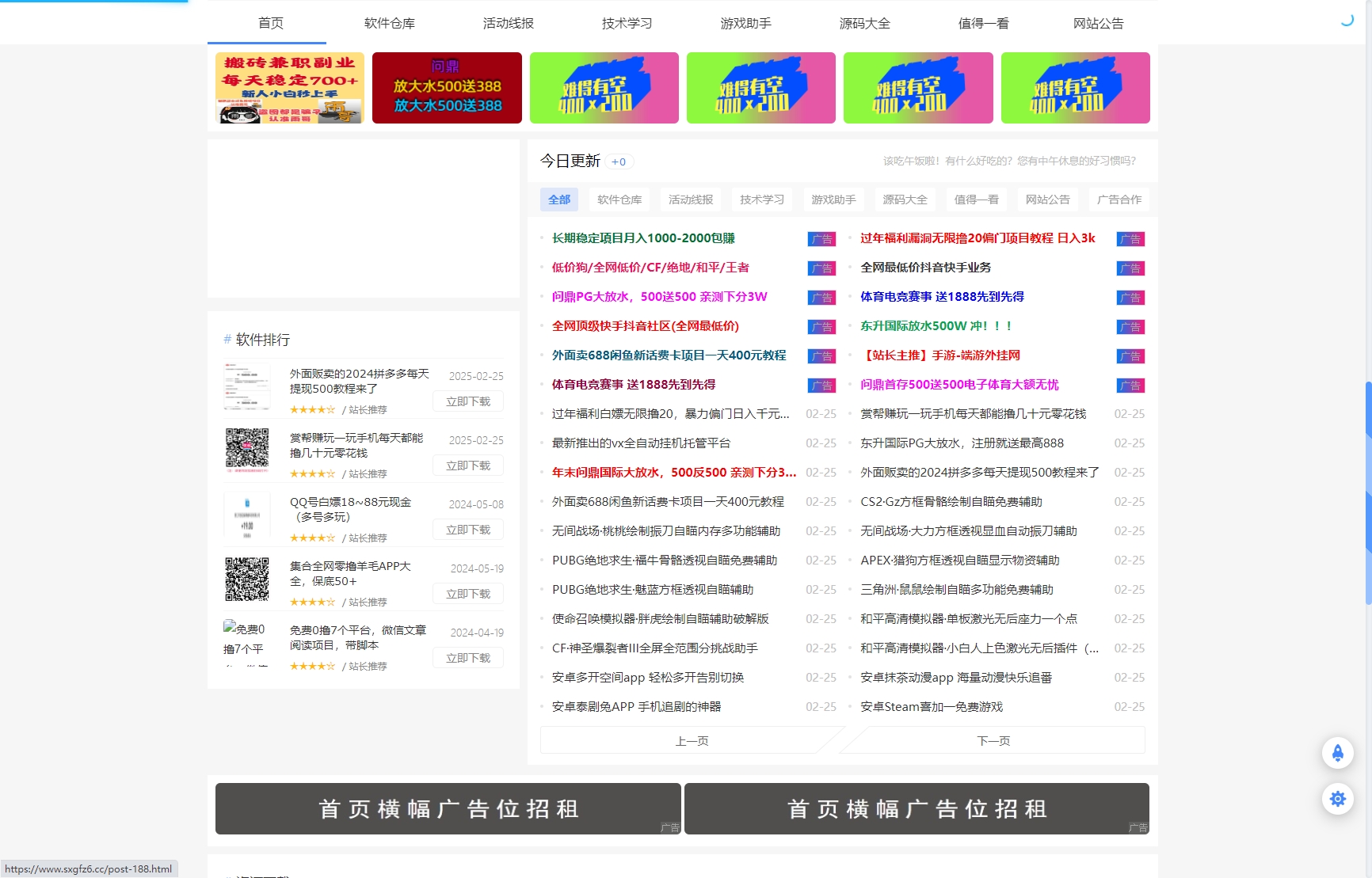Viewport: 1372px width, 878px height.
Task: Open 网站公告 in top navigation
Action: coord(1099,23)
